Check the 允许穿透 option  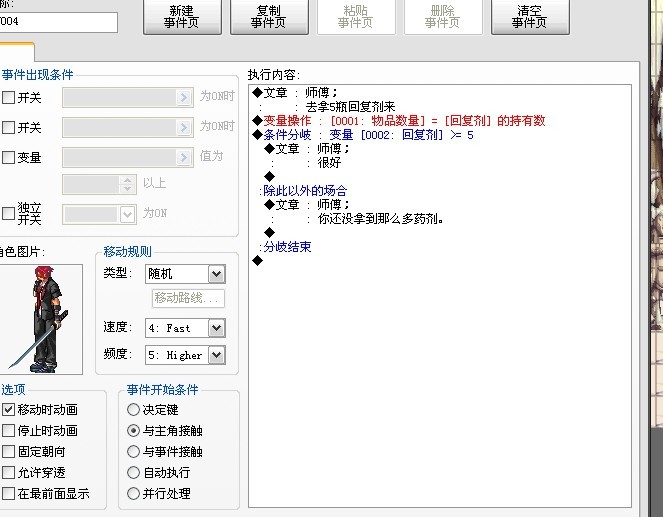coord(8,472)
